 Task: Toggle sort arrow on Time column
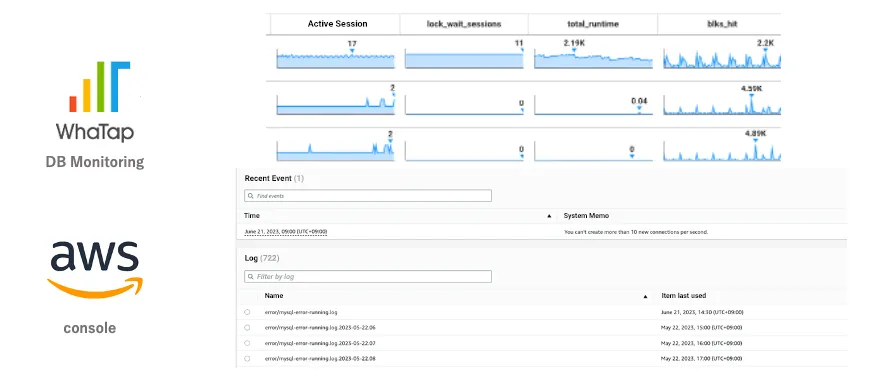pyautogui.click(x=549, y=216)
